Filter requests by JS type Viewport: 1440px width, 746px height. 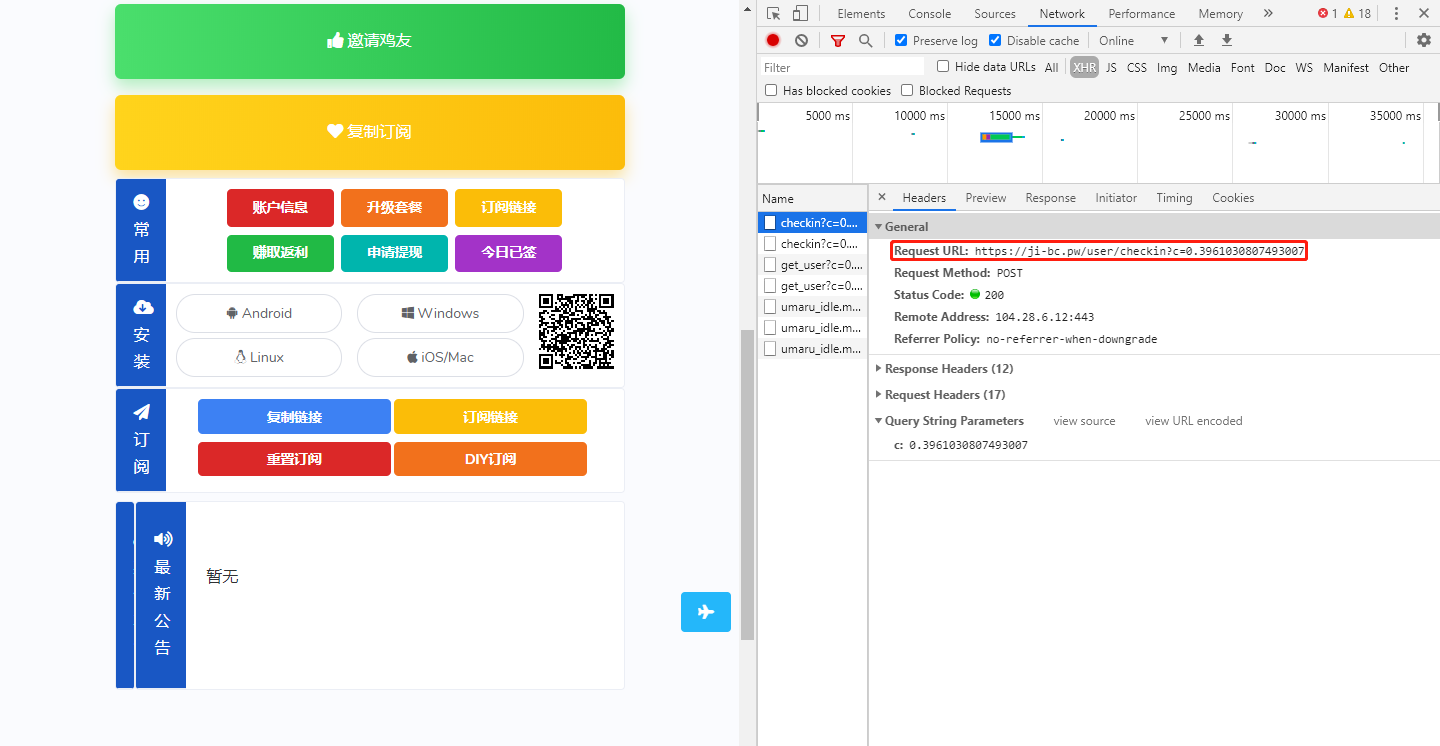[x=1111, y=67]
